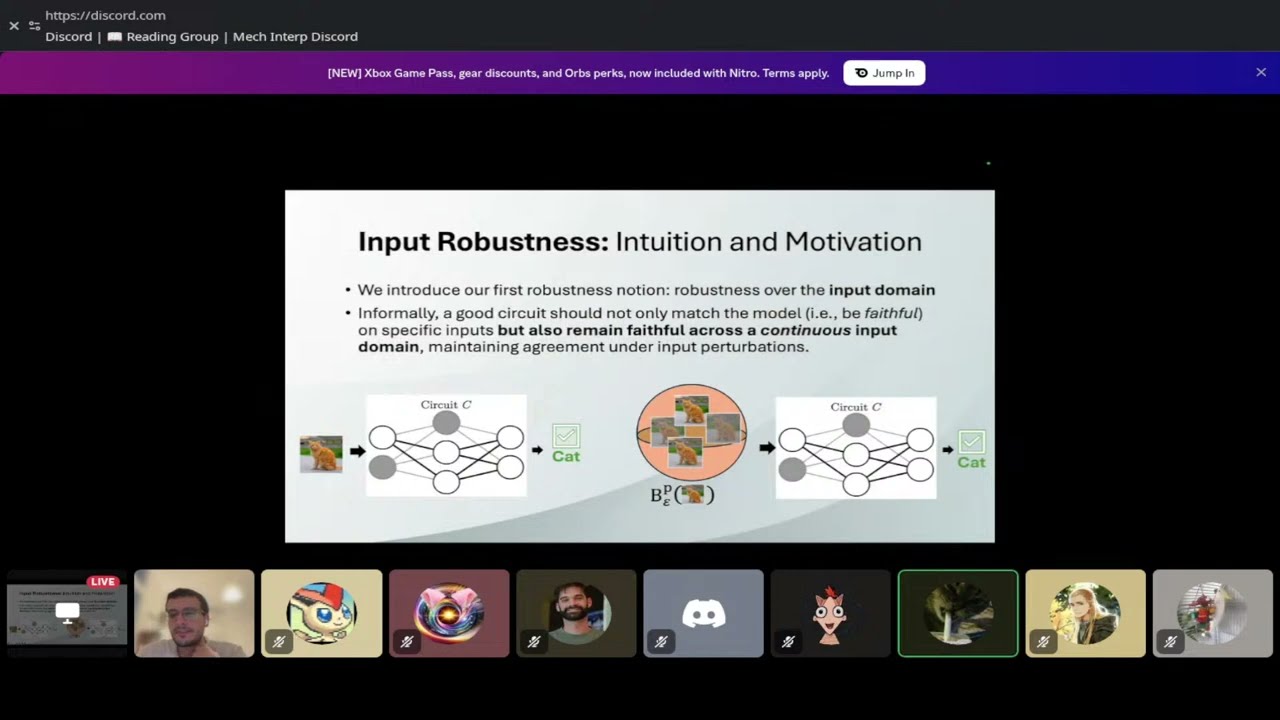This screenshot has height=720, width=1280.
Task: Dismiss the Nitro promotion banner
Action: (x=1261, y=72)
